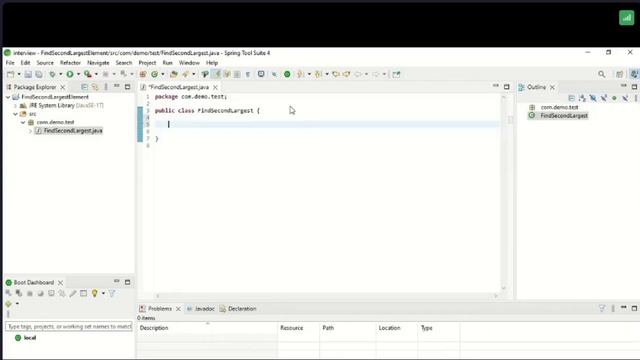
Task: Toggle Mark Occurrences in the toolbar
Action: click(216, 74)
